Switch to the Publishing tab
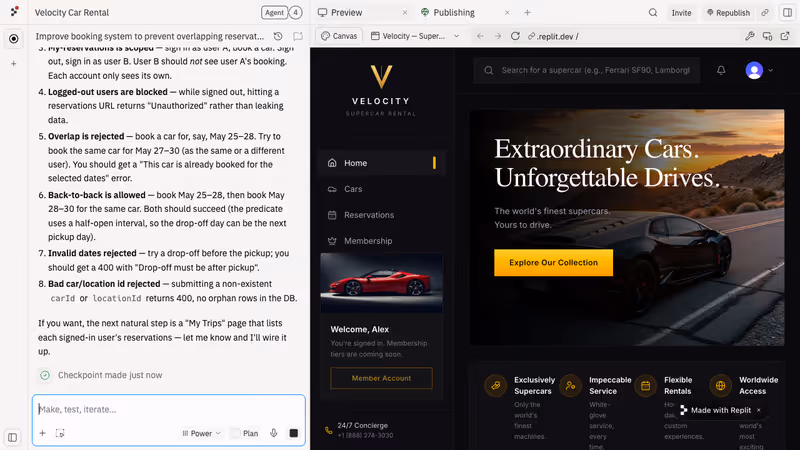800x450 pixels. coord(454,13)
